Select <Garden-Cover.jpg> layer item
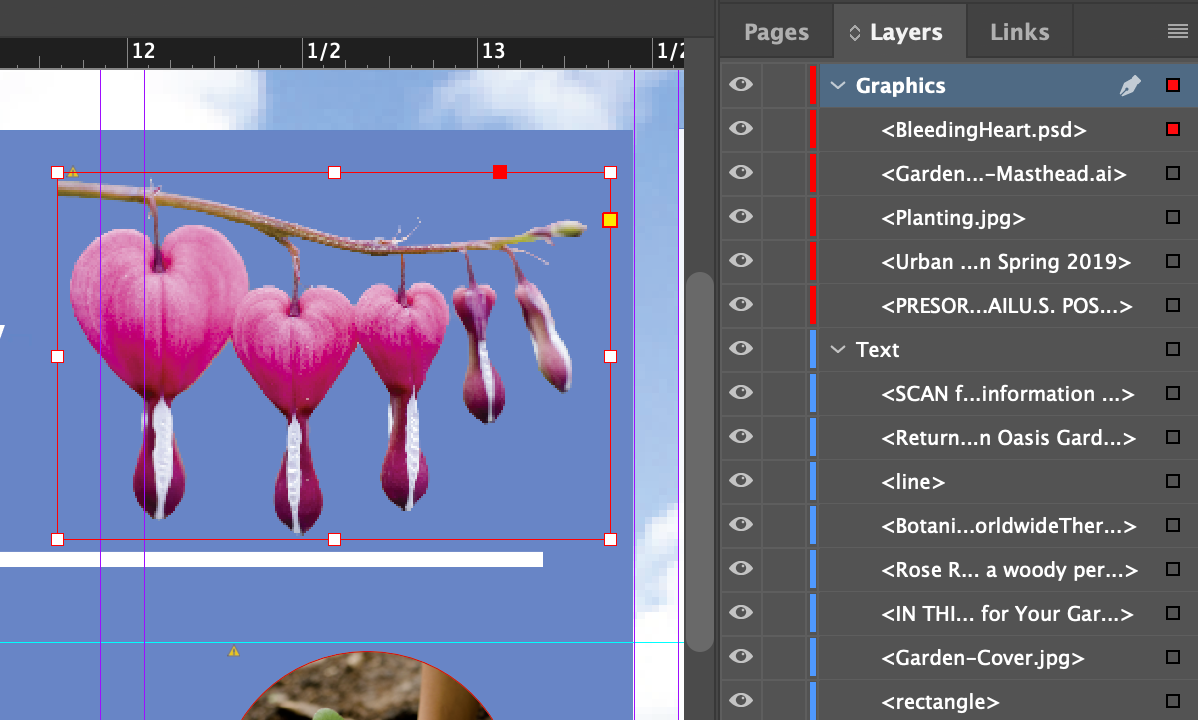The width and height of the screenshot is (1198, 720). click(983, 658)
